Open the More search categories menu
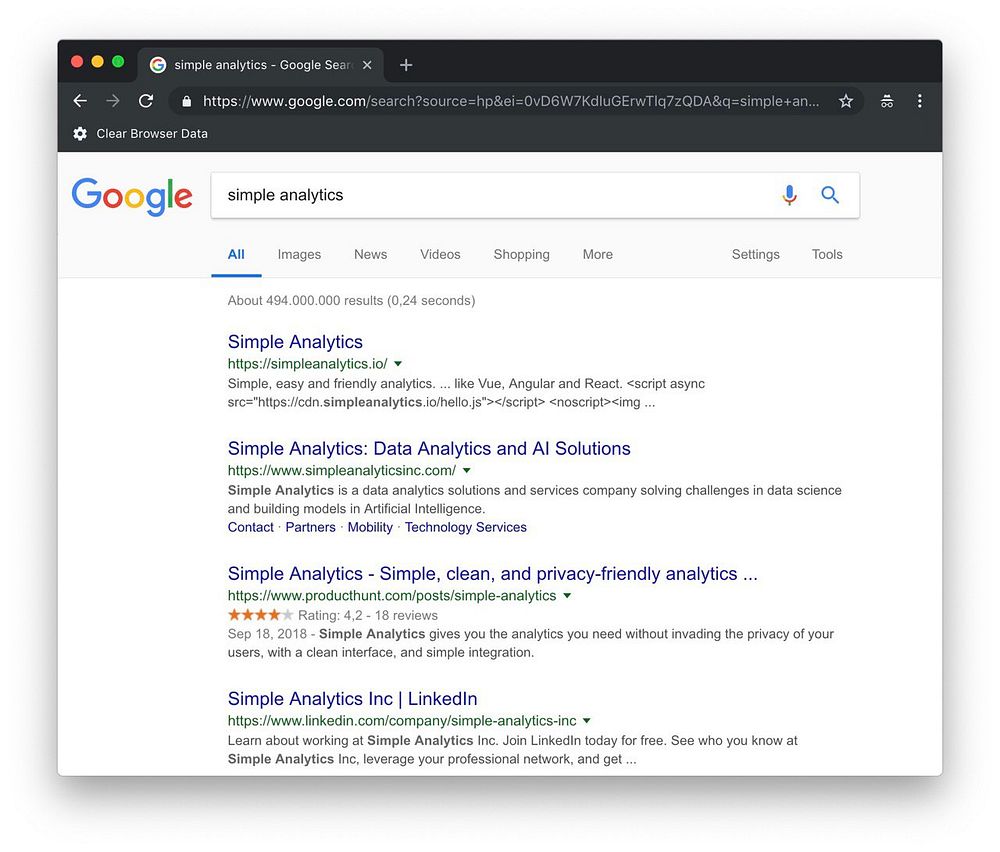The height and width of the screenshot is (852, 1000). pyautogui.click(x=598, y=254)
